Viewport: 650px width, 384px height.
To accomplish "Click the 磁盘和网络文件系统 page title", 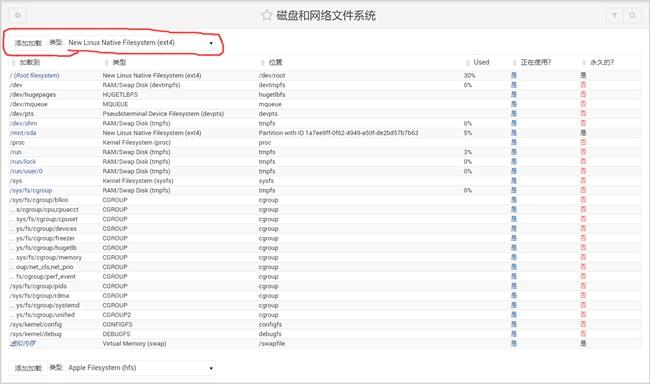I will (x=326, y=16).
